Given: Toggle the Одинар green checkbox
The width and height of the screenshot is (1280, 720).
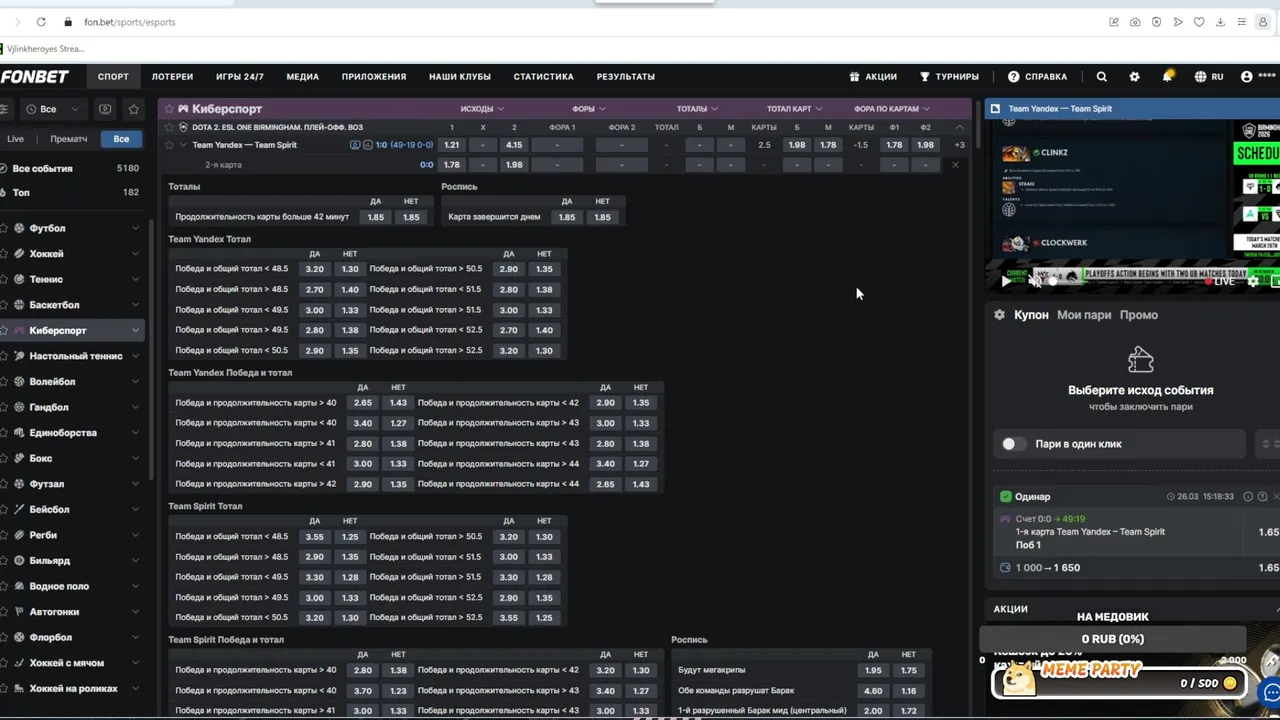Looking at the screenshot, I should coord(1005,496).
